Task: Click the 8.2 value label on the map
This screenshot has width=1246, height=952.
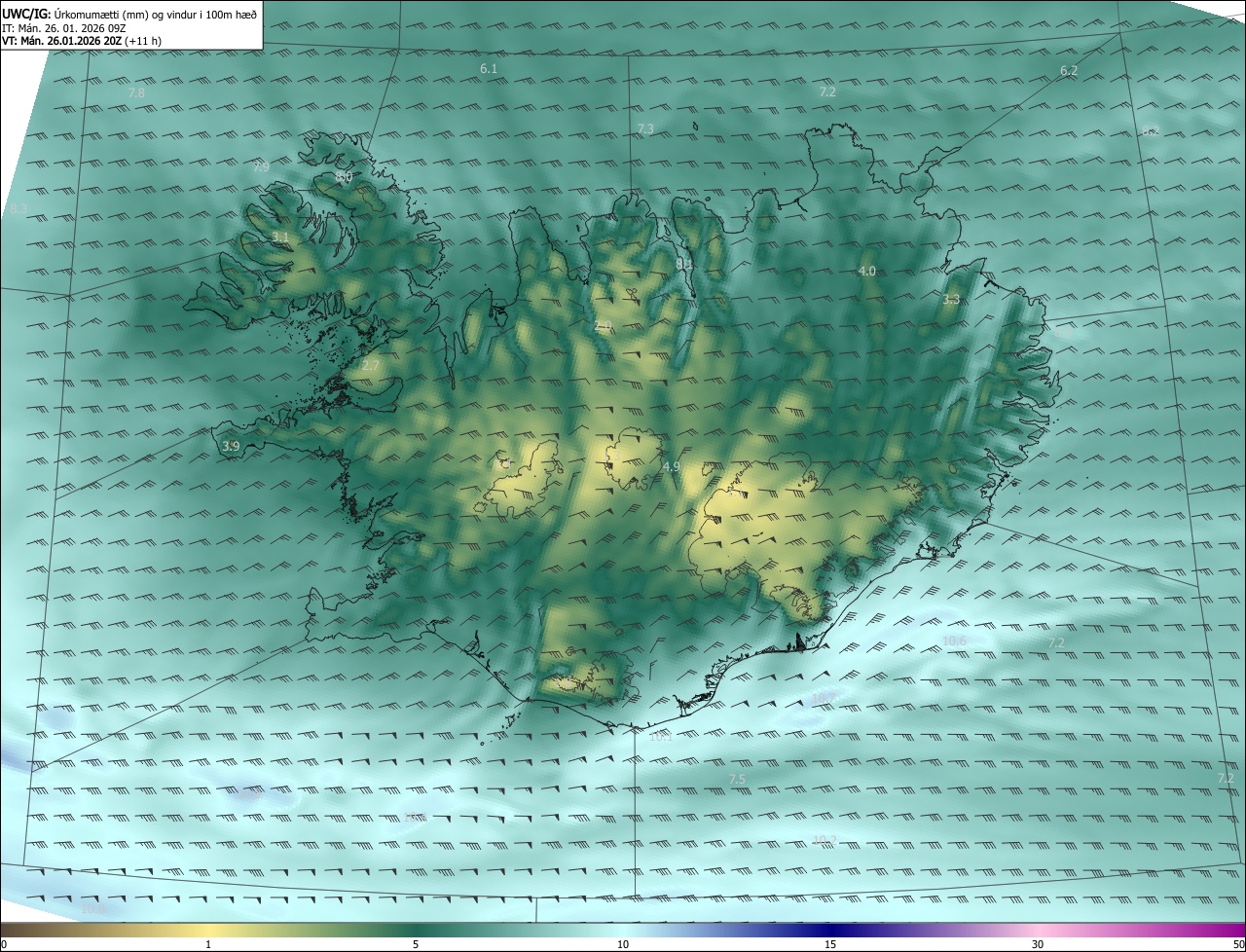Action: (1152, 130)
